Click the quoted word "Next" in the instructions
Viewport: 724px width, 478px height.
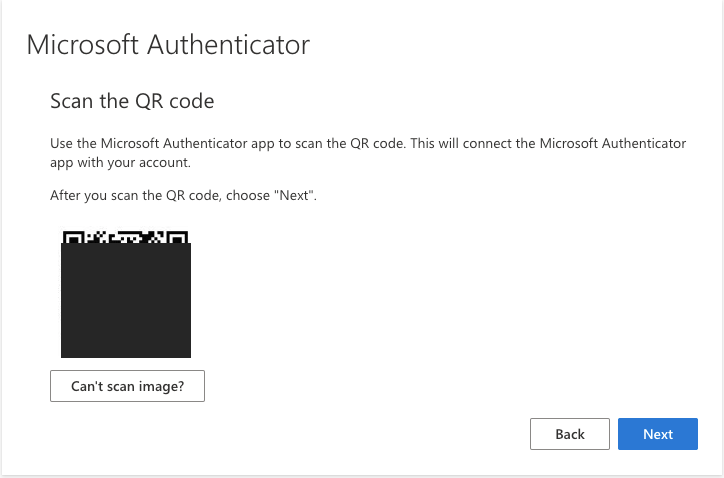(294, 195)
